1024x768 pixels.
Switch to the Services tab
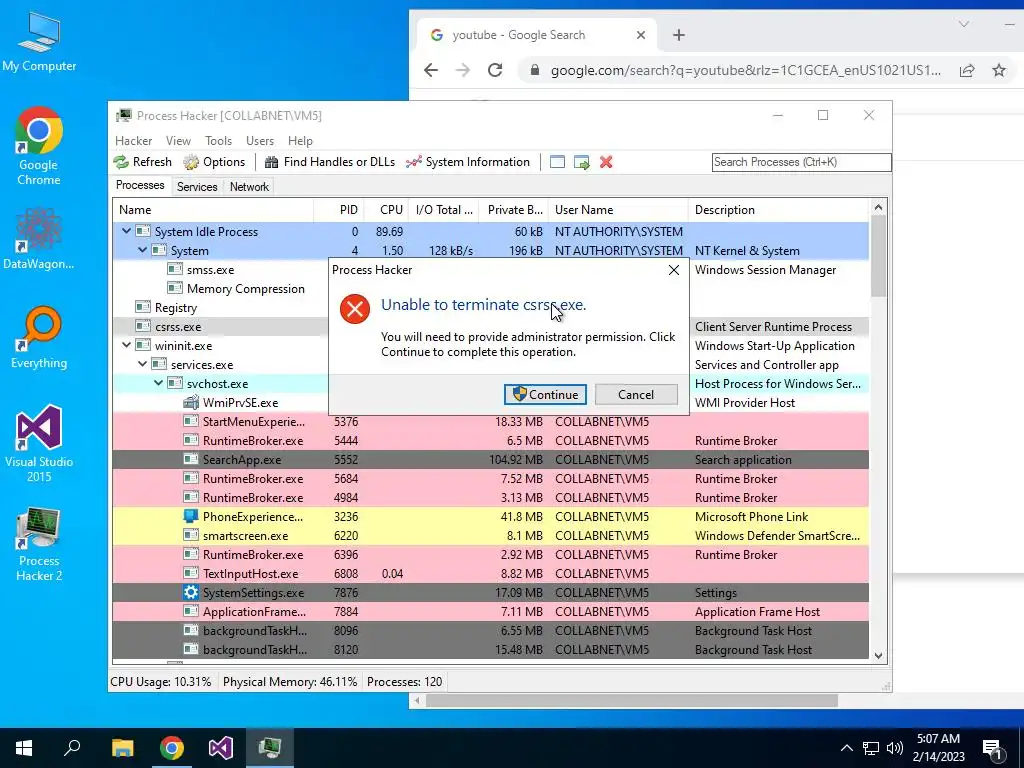pos(197,187)
